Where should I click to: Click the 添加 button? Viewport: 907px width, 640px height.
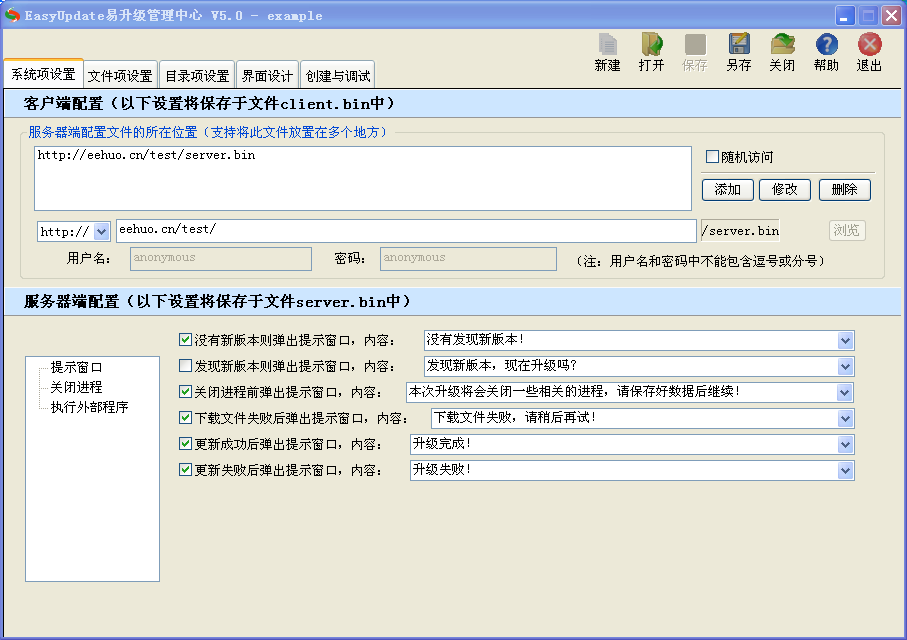tap(728, 190)
